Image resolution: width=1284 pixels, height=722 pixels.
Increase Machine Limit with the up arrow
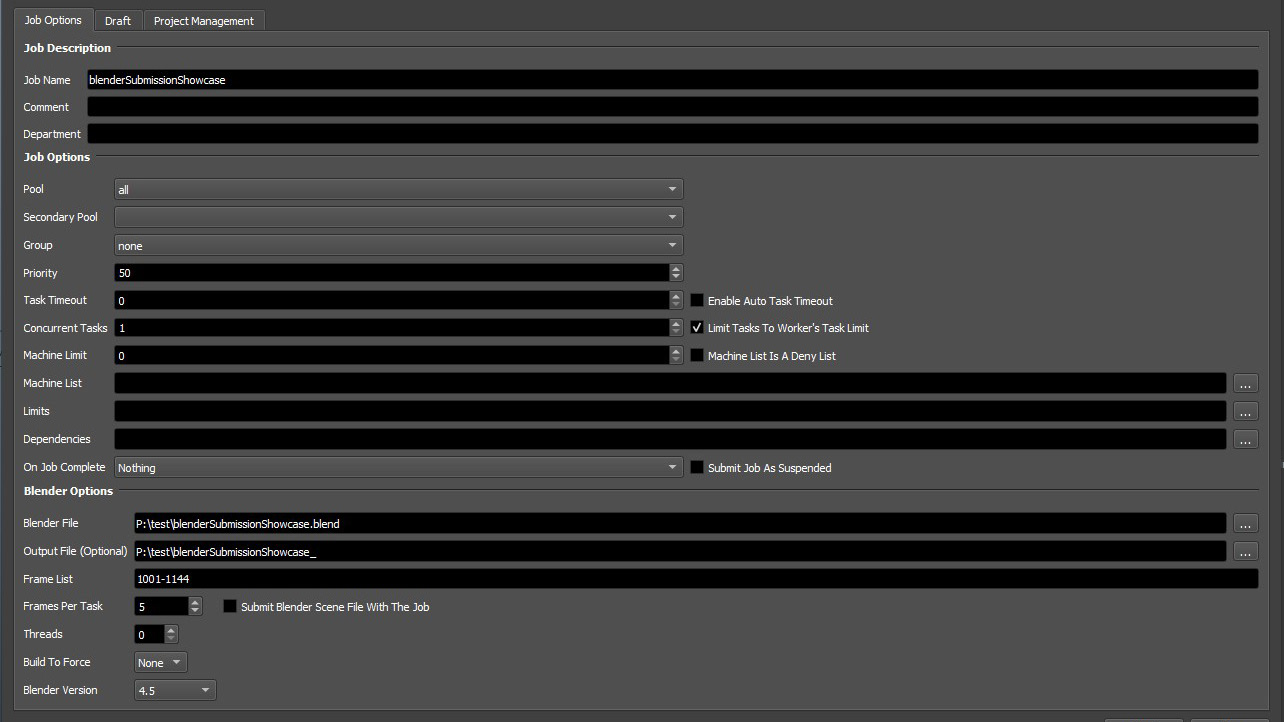pyautogui.click(x=676, y=350)
